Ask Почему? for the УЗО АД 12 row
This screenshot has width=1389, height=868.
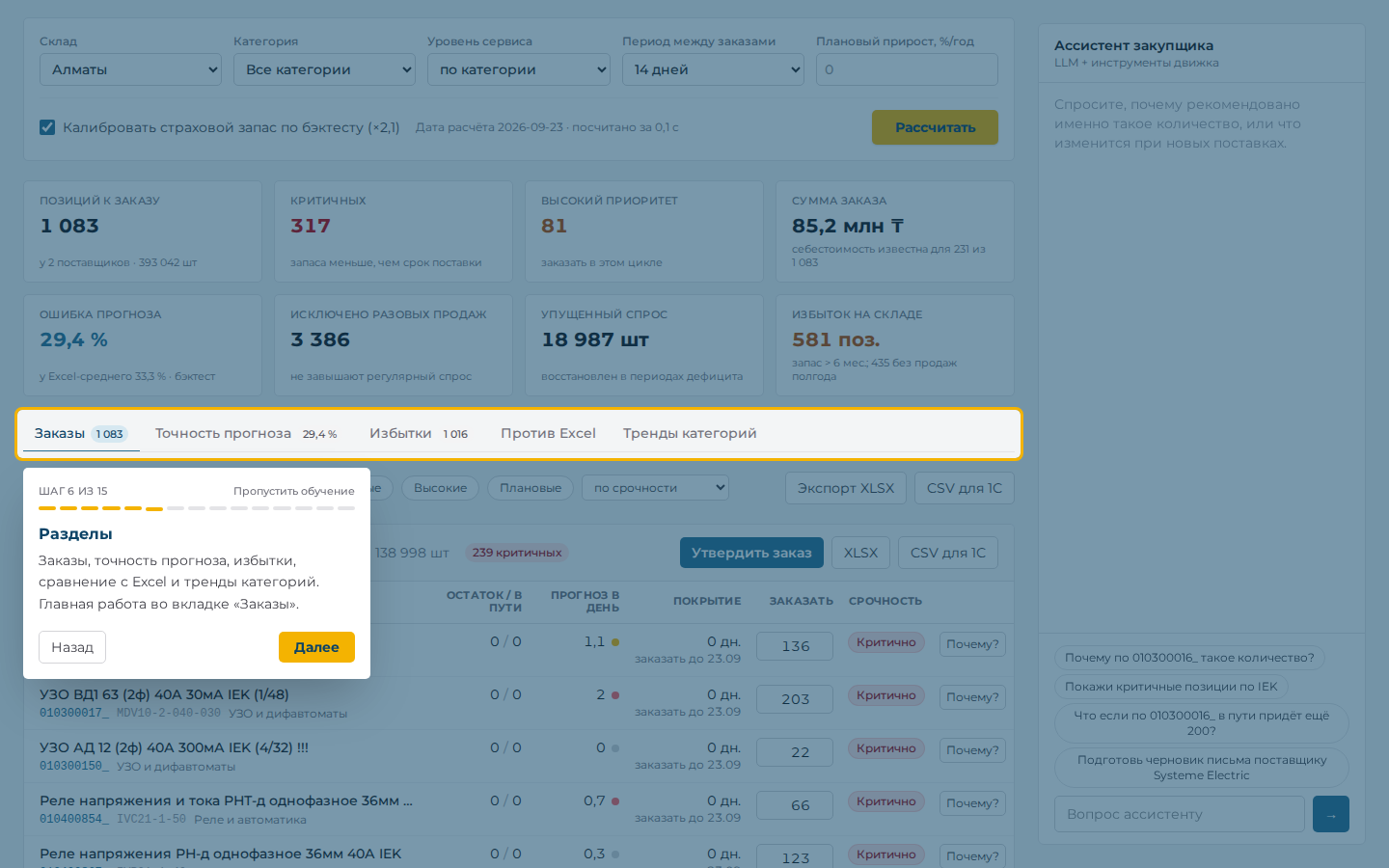coord(972,750)
